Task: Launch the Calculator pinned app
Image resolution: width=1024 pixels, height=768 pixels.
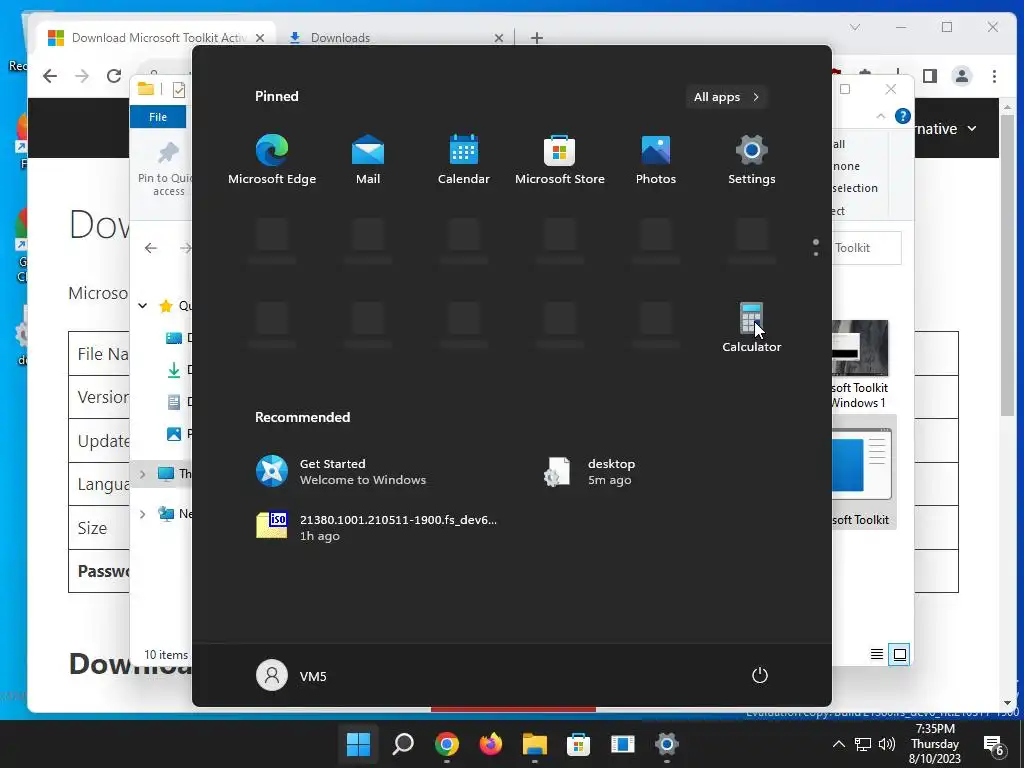Action: pos(752,327)
